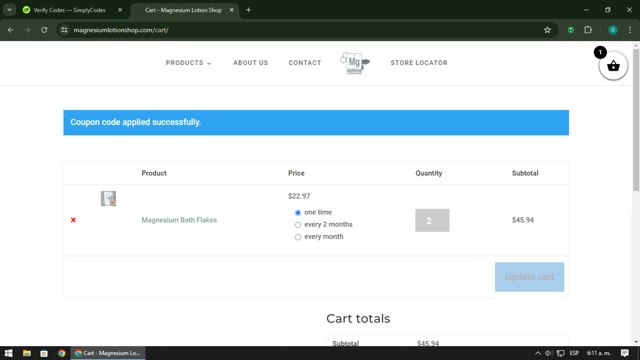This screenshot has height=360, width=640.
Task: Click the volume icon in system tray
Action: point(548,353)
